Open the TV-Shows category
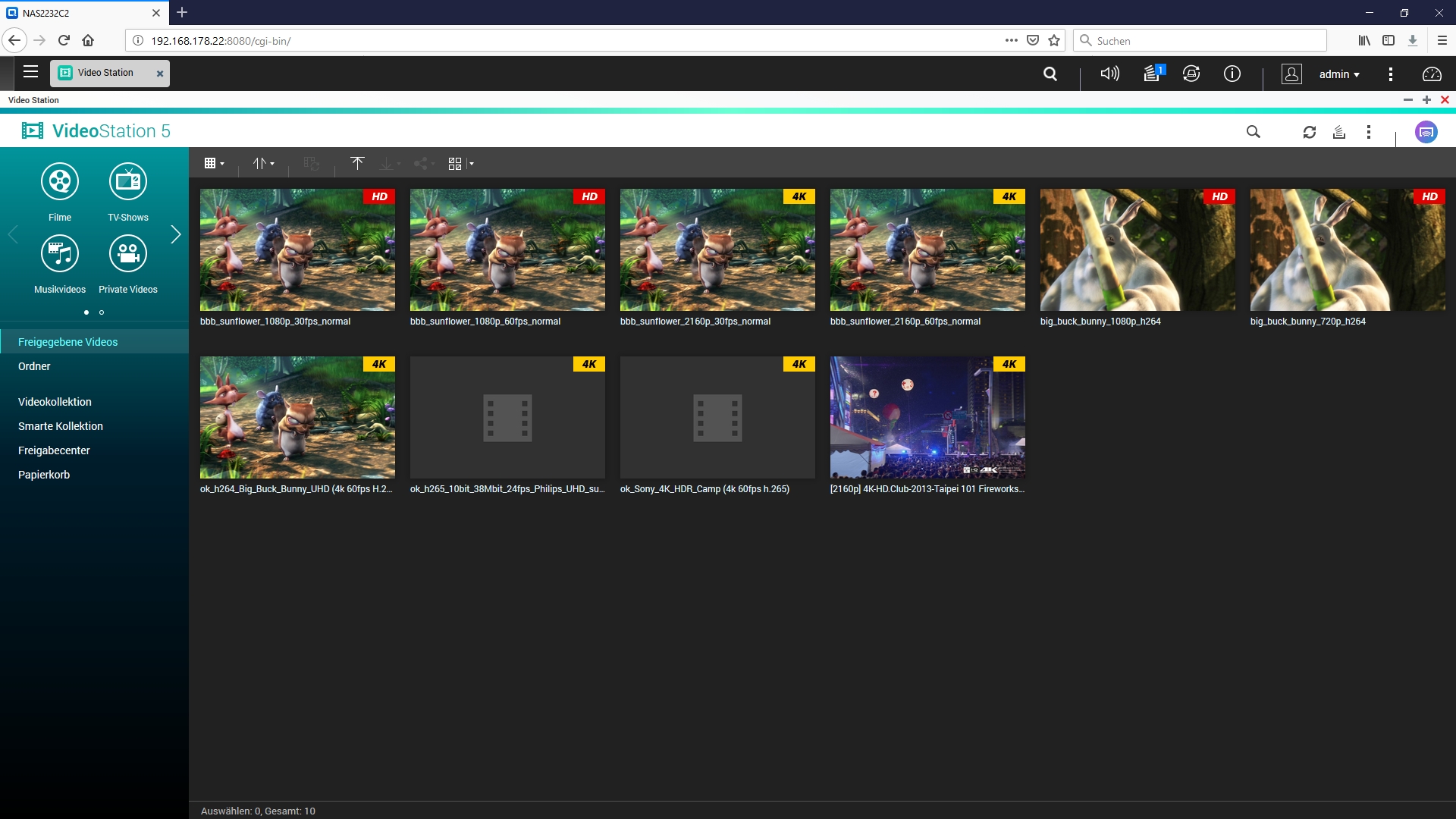1456x819 pixels. [127, 182]
